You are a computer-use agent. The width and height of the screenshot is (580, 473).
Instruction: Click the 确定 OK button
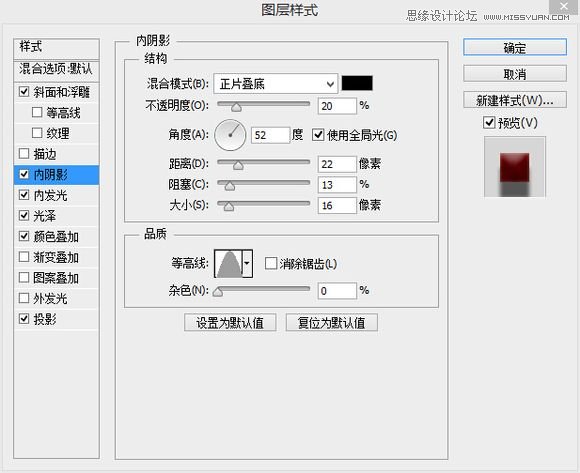point(515,47)
